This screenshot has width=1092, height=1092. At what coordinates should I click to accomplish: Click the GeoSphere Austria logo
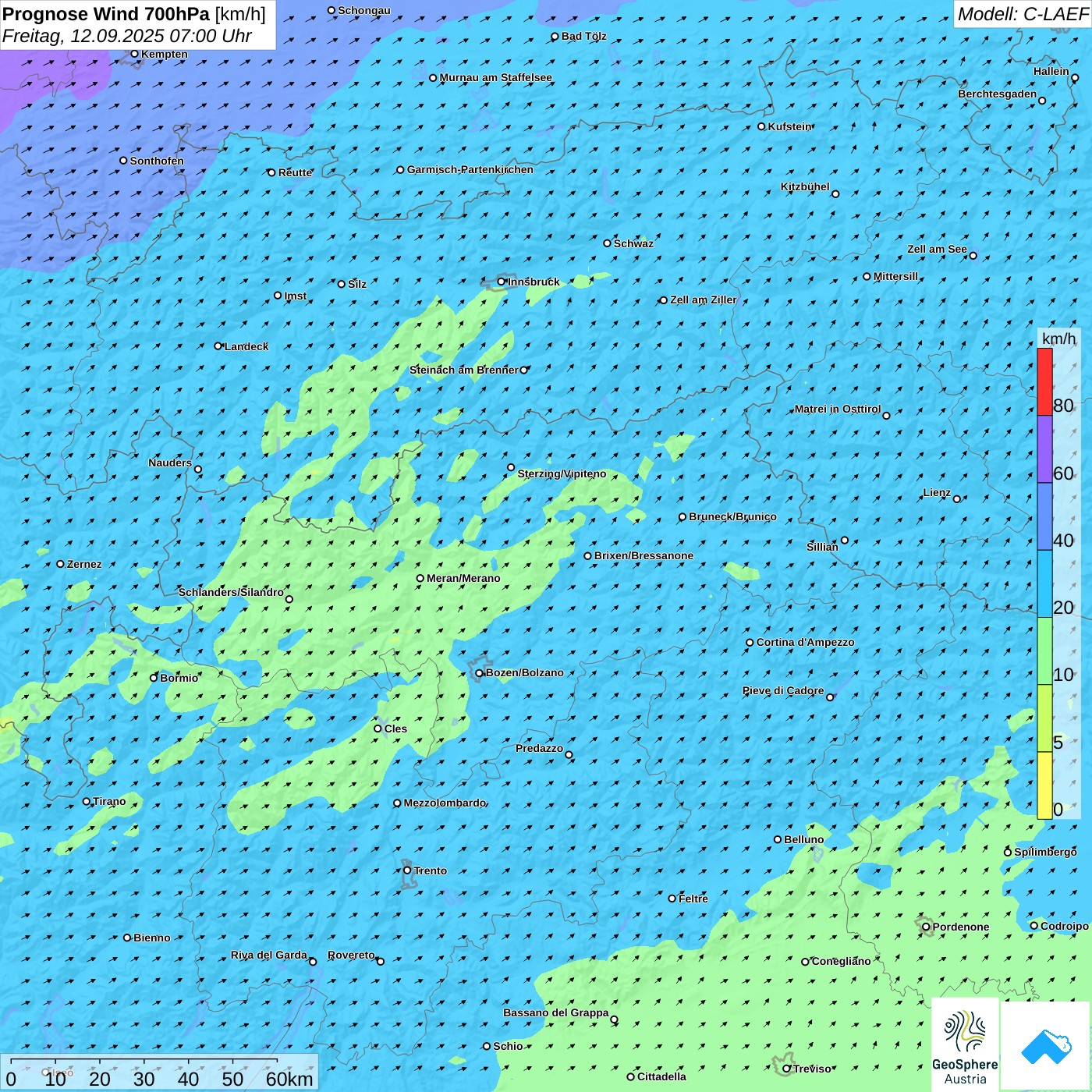tap(965, 1044)
